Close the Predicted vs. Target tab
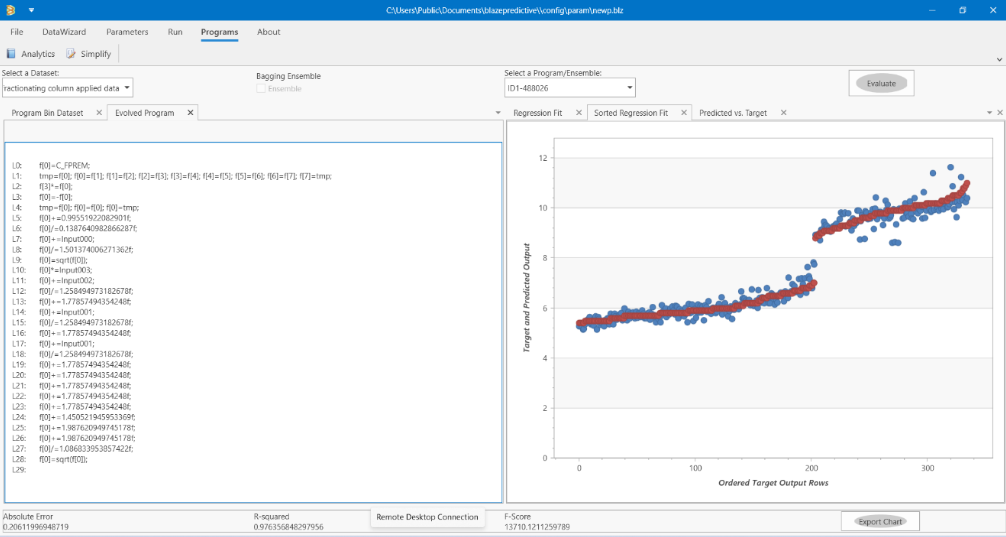The width and height of the screenshot is (1006, 537). click(x=783, y=112)
